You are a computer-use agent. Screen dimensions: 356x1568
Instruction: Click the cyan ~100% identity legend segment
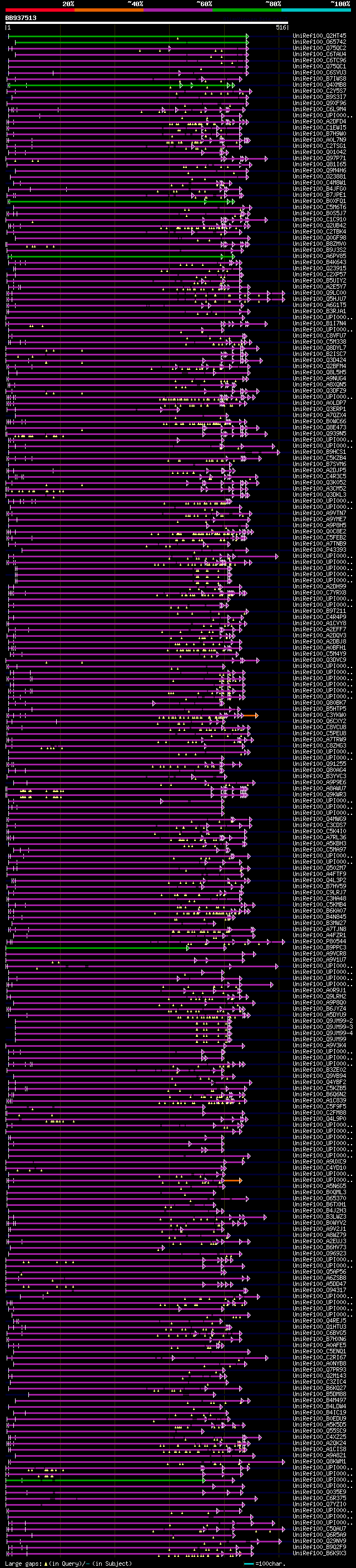pyautogui.click(x=317, y=10)
